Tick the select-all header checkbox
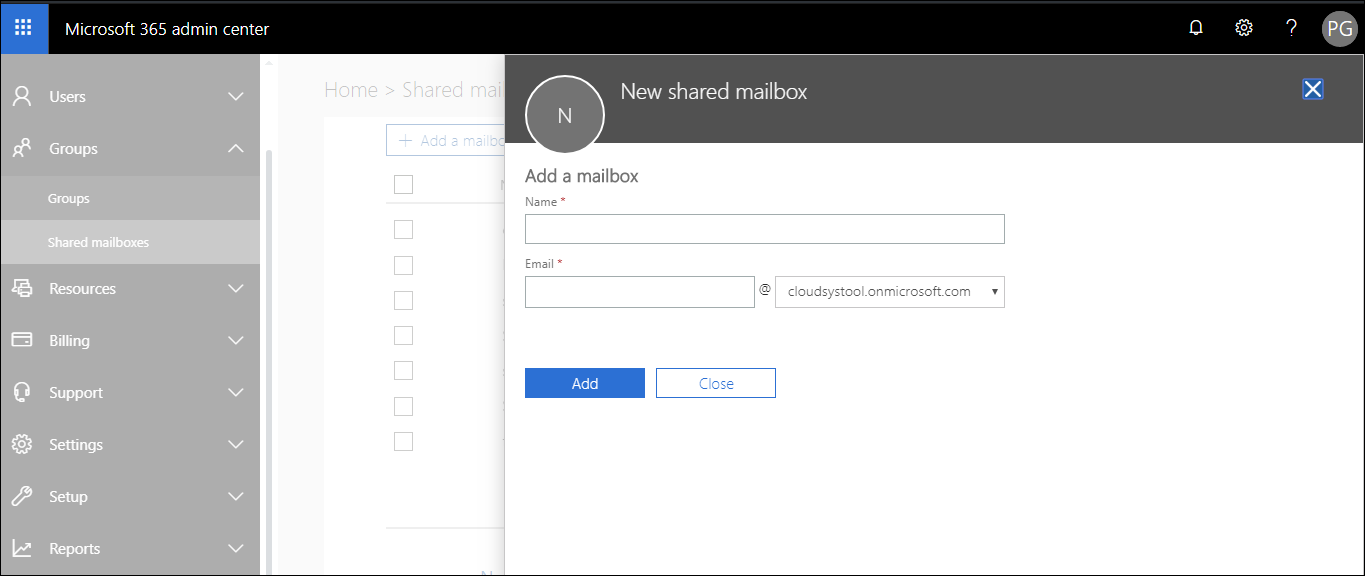This screenshot has width=1365, height=576. (x=403, y=184)
